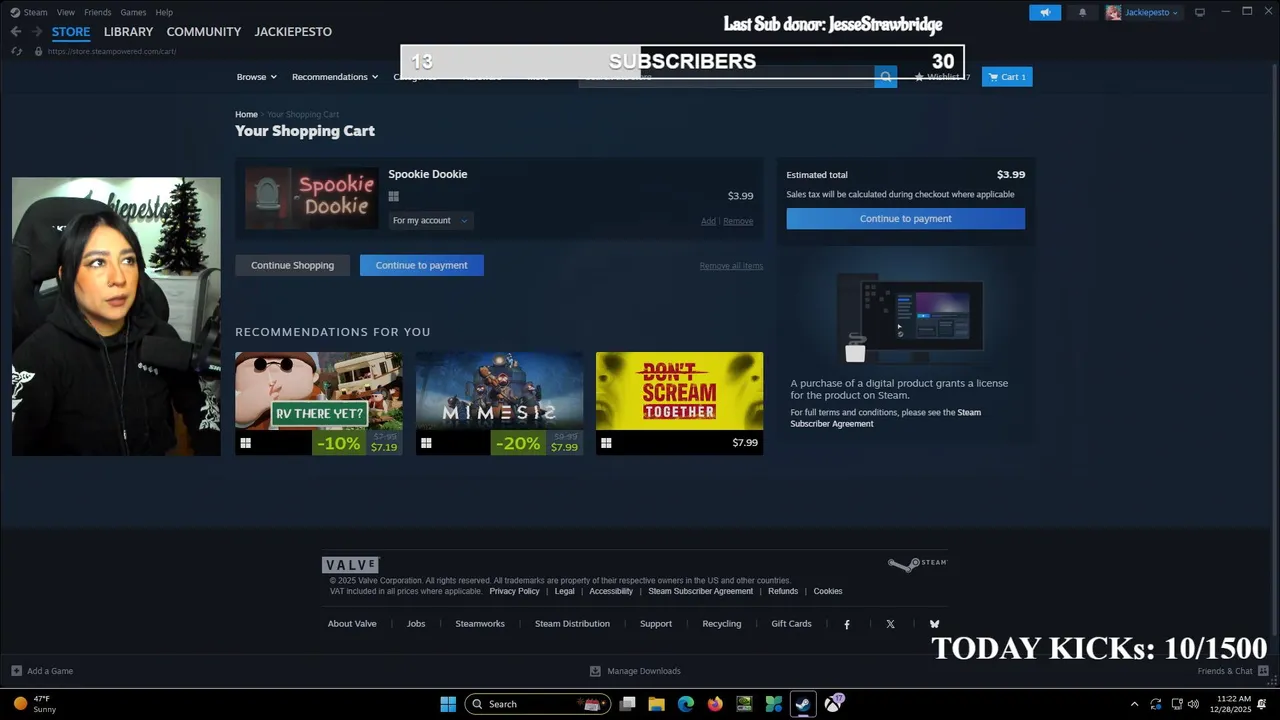Screen dimensions: 1280x720
Task: Click Windows platform icon under Spookie Dookie
Action: tap(393, 197)
